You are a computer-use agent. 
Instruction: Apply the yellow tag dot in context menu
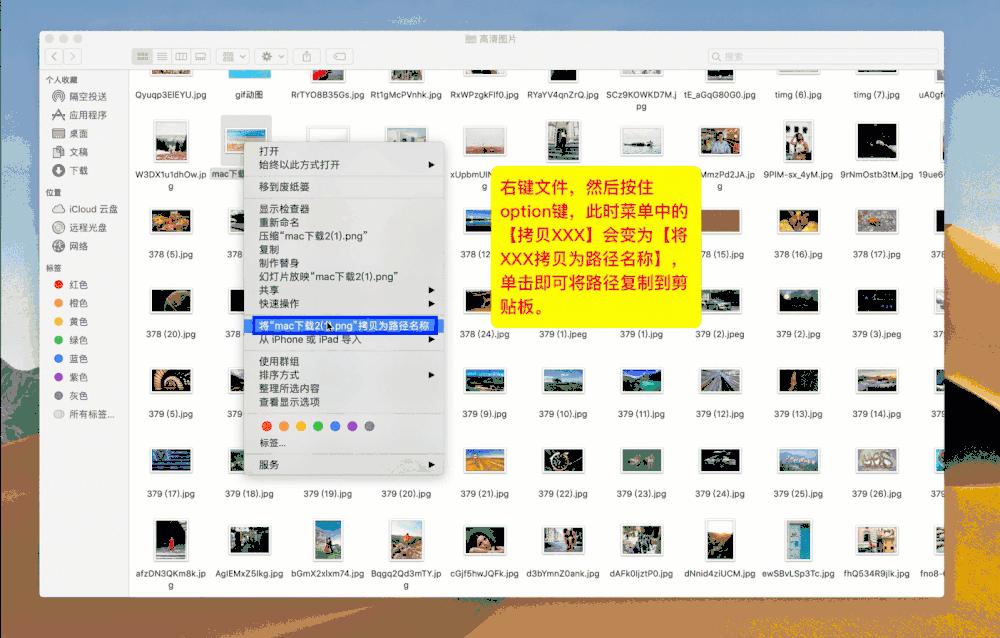(301, 426)
